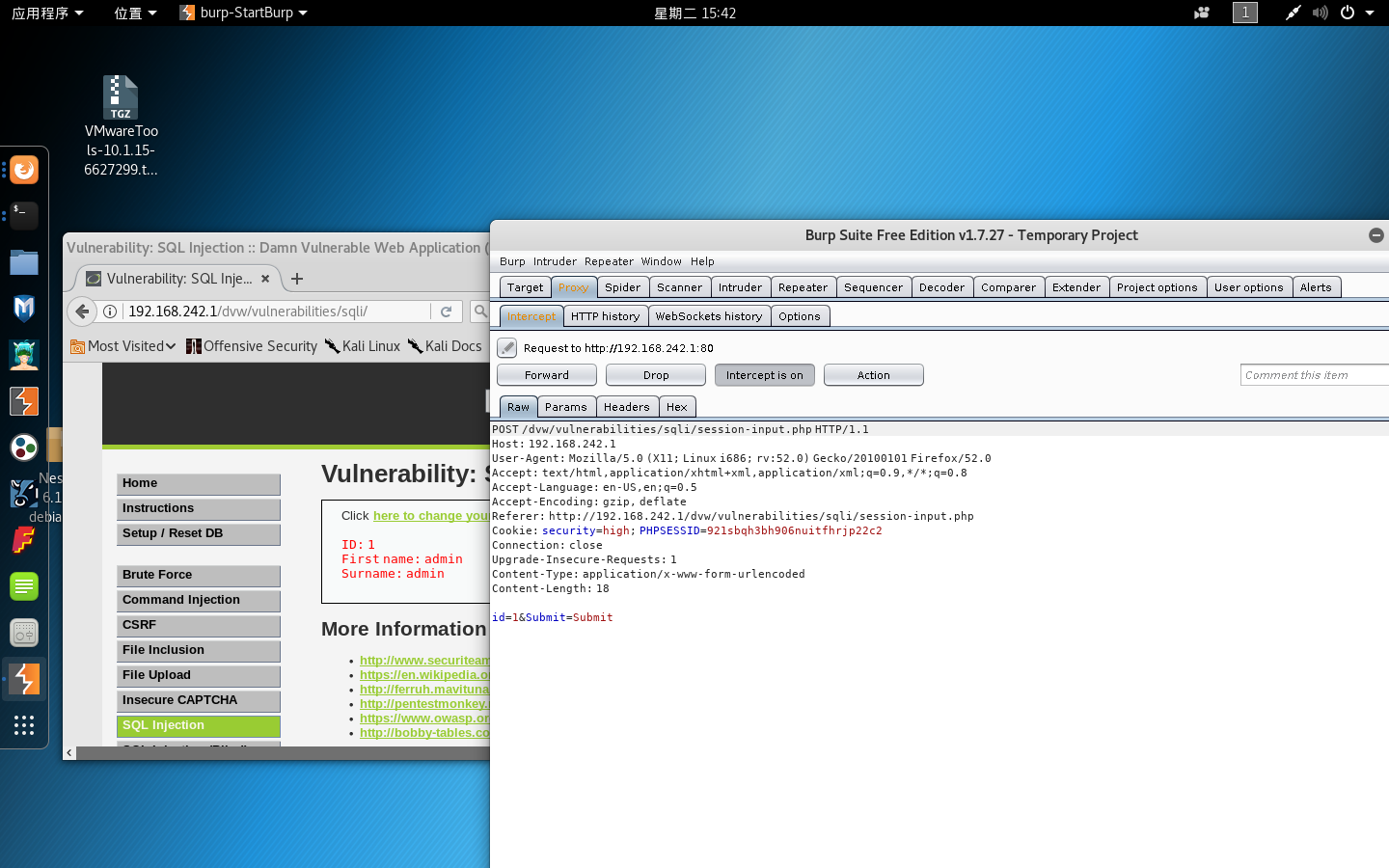
Task: Expand Most Visited bookmarks dropdown
Action: click(x=123, y=346)
